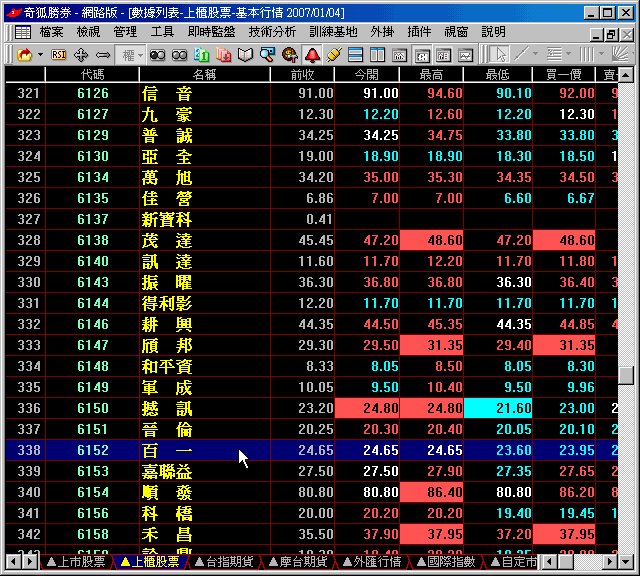Open the 外掛 menu
This screenshot has height=576, width=640.
(x=382, y=32)
